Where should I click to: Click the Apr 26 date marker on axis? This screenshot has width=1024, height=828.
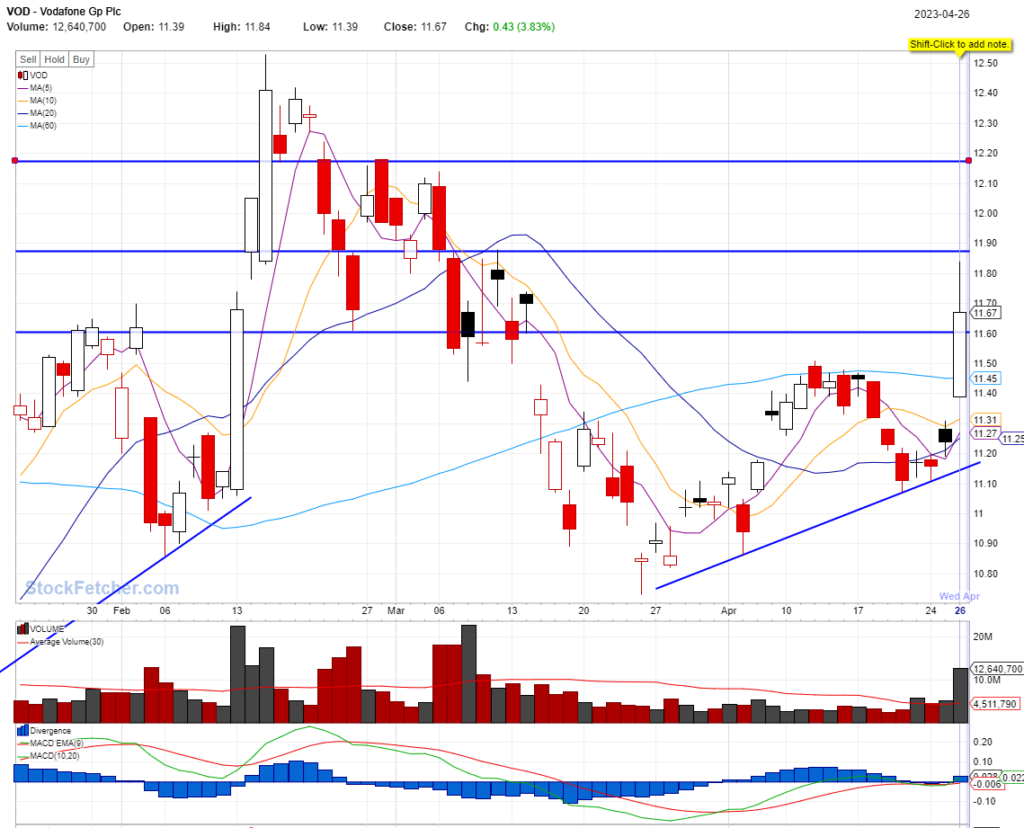[x=959, y=611]
